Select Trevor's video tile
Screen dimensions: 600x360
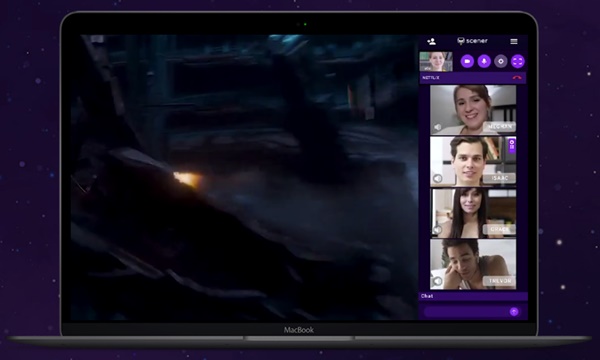(473, 264)
